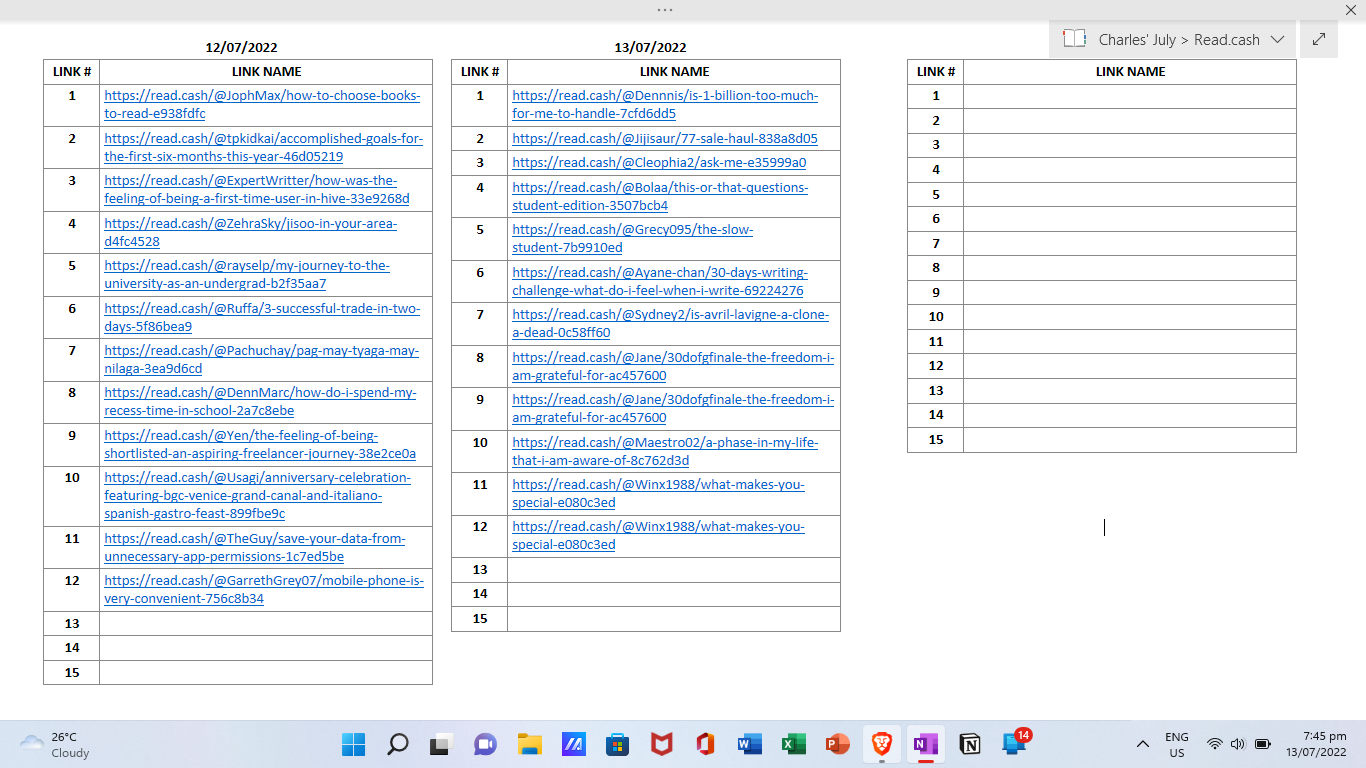Open TheGuy save-your-data link

tap(255, 547)
